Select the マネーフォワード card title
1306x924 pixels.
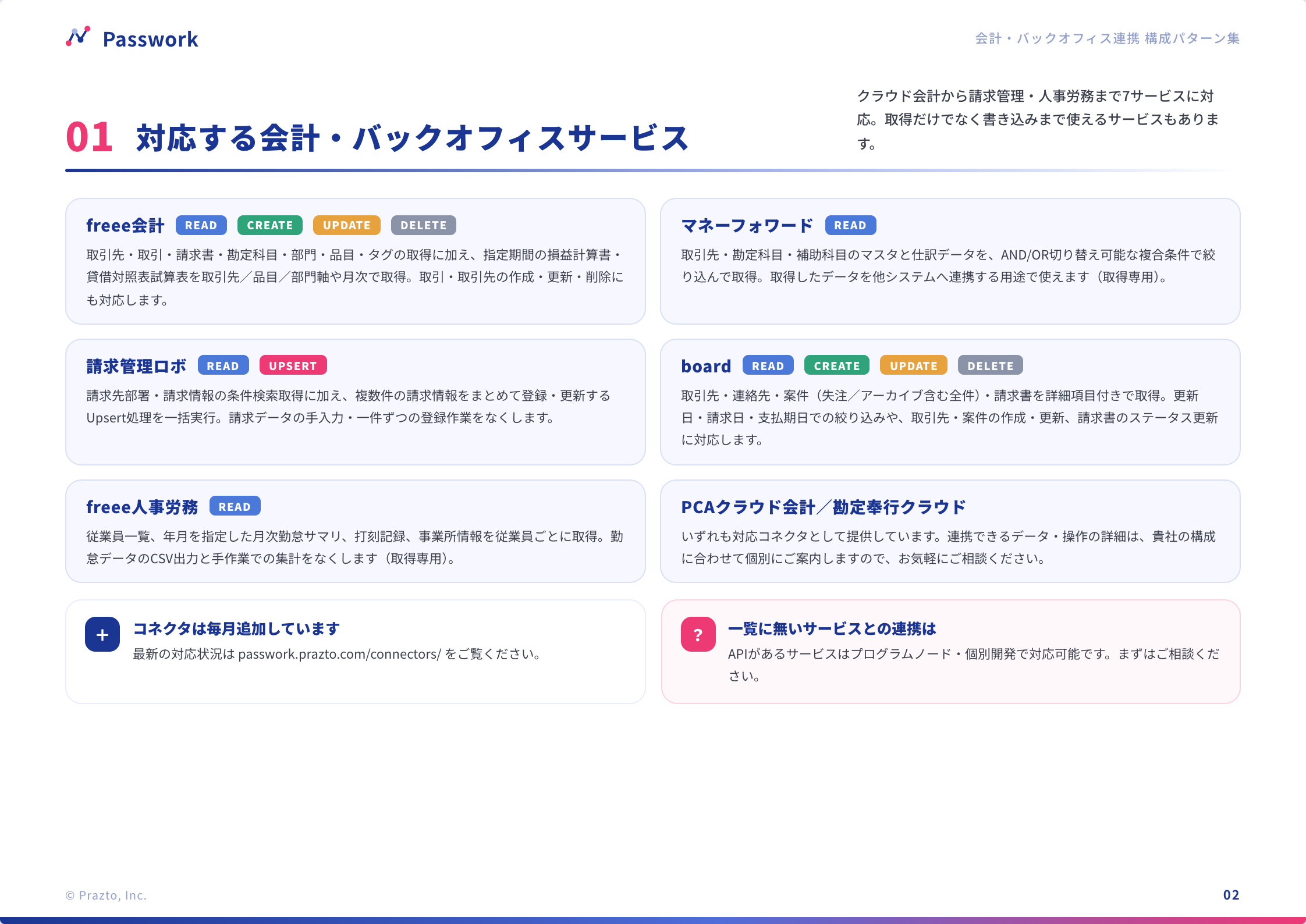tap(747, 226)
